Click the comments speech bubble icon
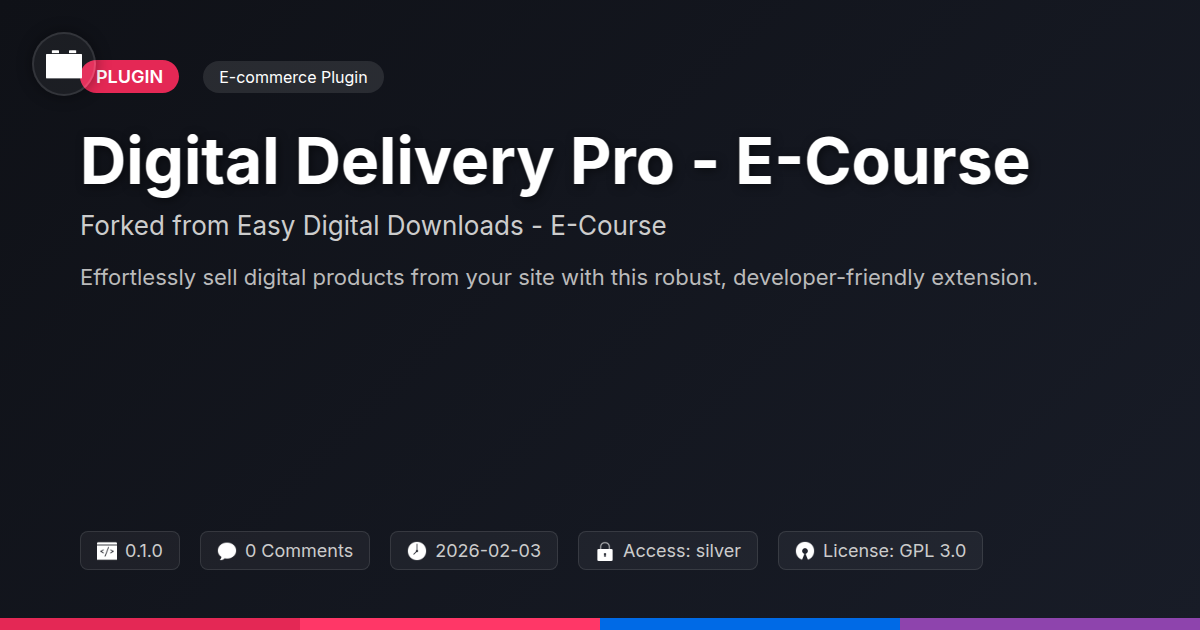 click(227, 551)
